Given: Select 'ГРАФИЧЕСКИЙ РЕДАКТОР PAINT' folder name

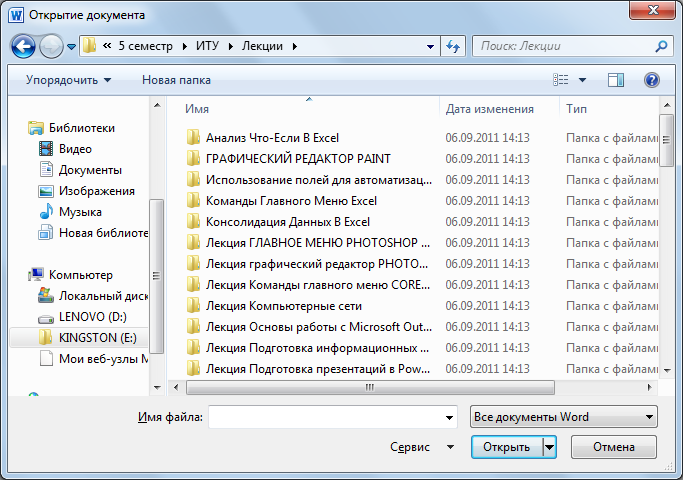Looking at the screenshot, I should [x=298, y=159].
